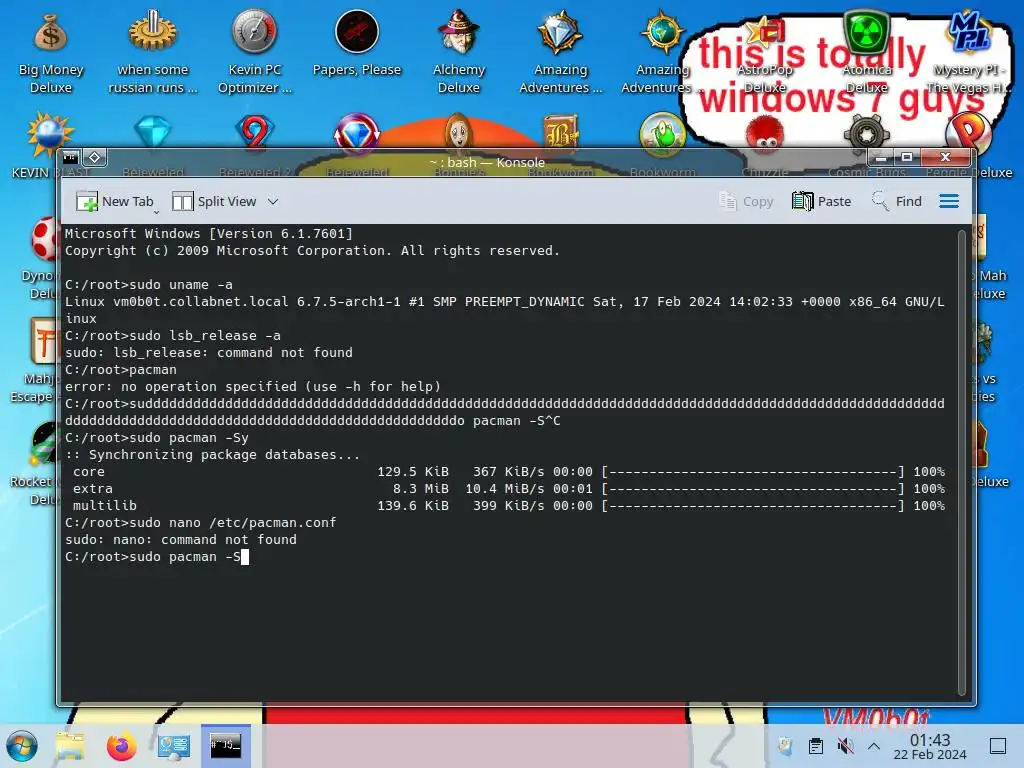Launch Papers, Please desktop icon
This screenshot has height=768, width=1024.
coord(357,44)
